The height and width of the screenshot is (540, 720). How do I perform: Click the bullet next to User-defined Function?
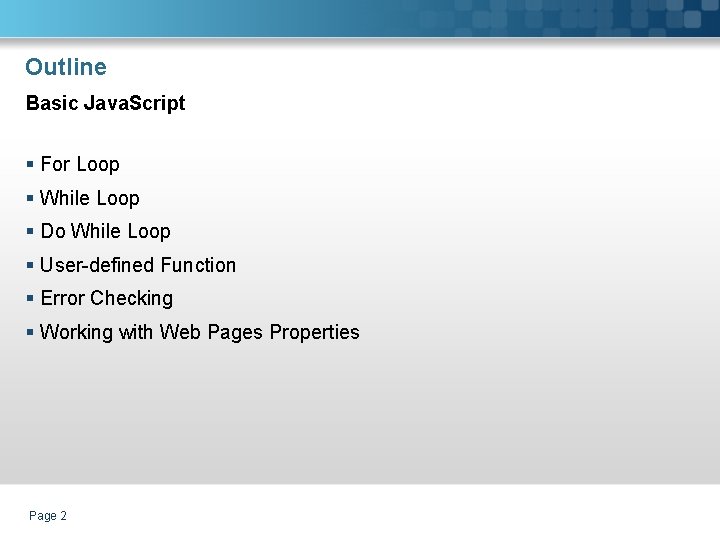(31, 265)
